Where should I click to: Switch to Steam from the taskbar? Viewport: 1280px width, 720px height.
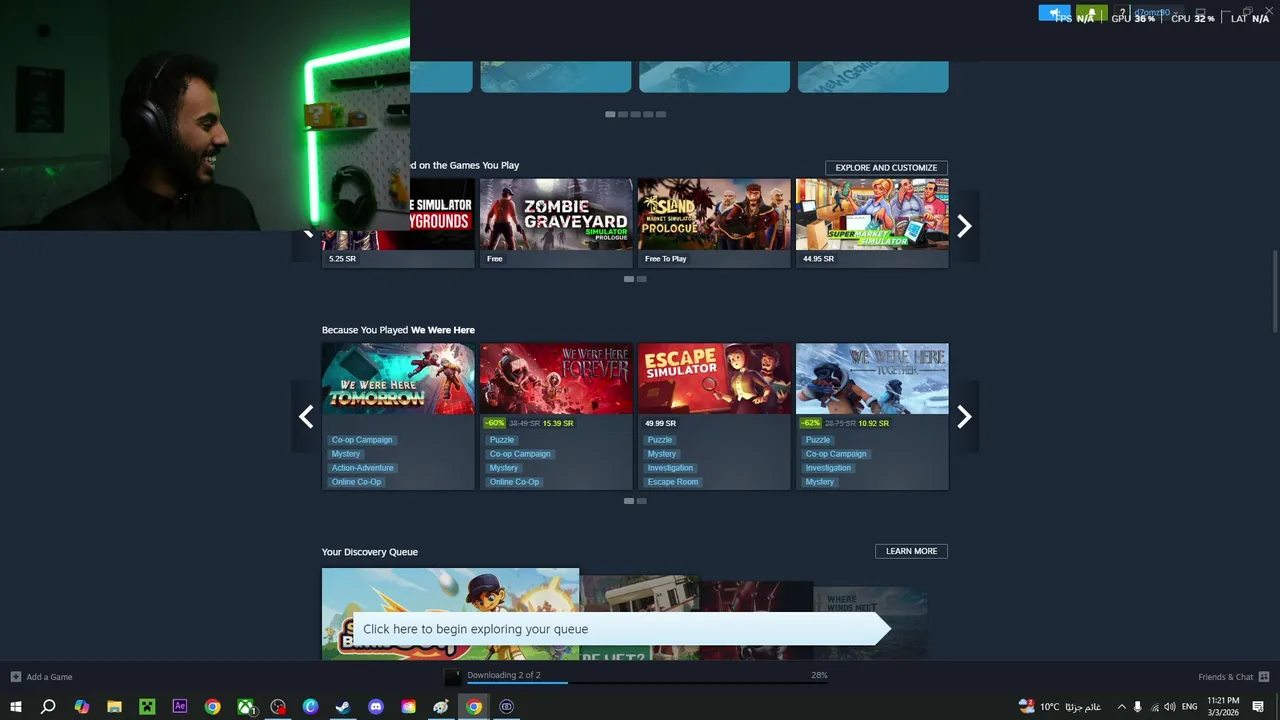point(343,706)
